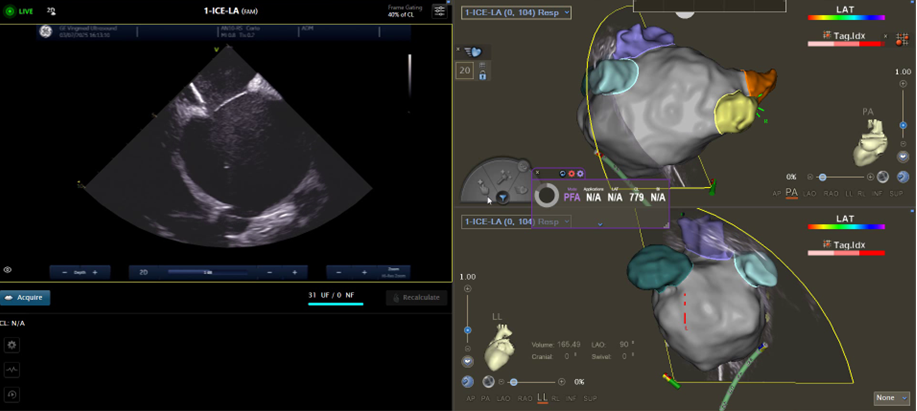Adjust the top map transparency slider
The image size is (917, 411).
823,176
